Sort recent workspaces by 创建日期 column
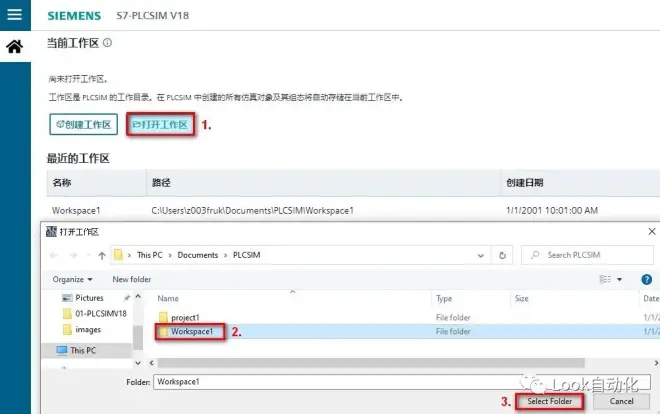 [x=524, y=183]
